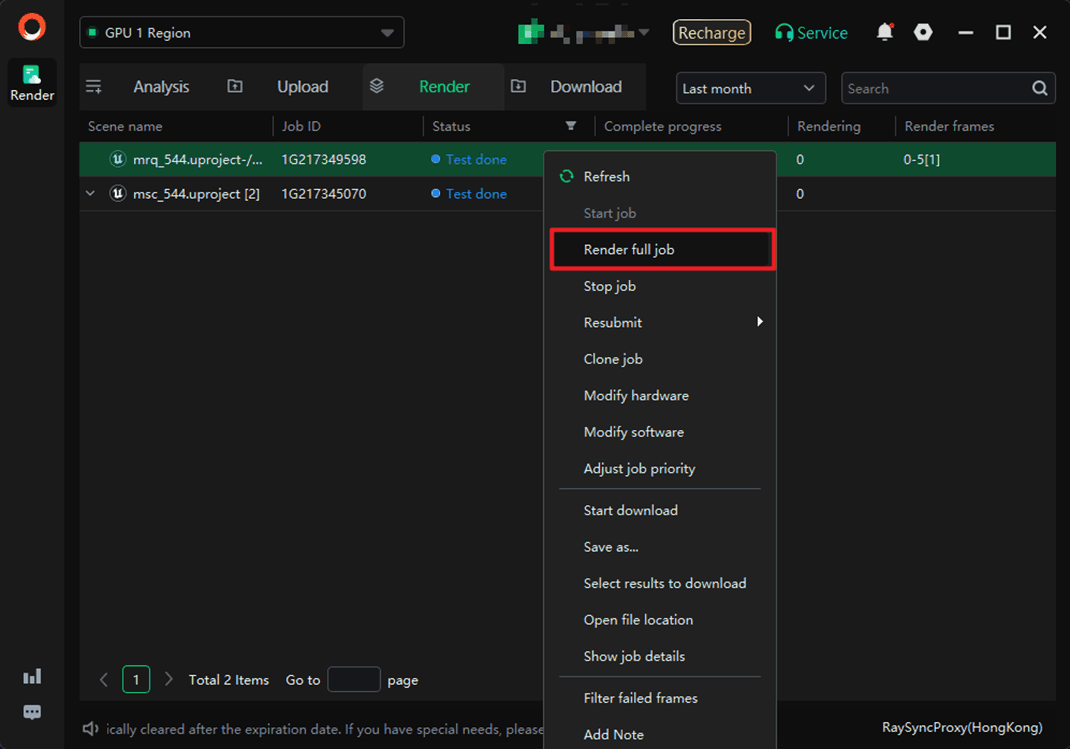
Task: Click page 1 pagination button
Action: pyautogui.click(x=136, y=680)
